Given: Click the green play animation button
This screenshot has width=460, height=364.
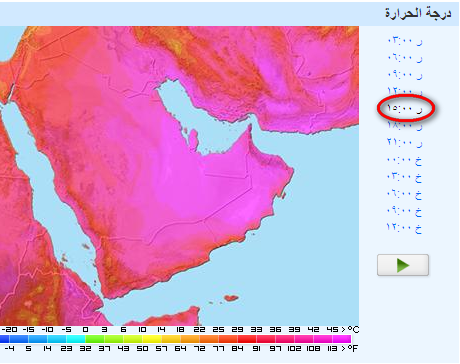Looking at the screenshot, I should [x=403, y=265].
